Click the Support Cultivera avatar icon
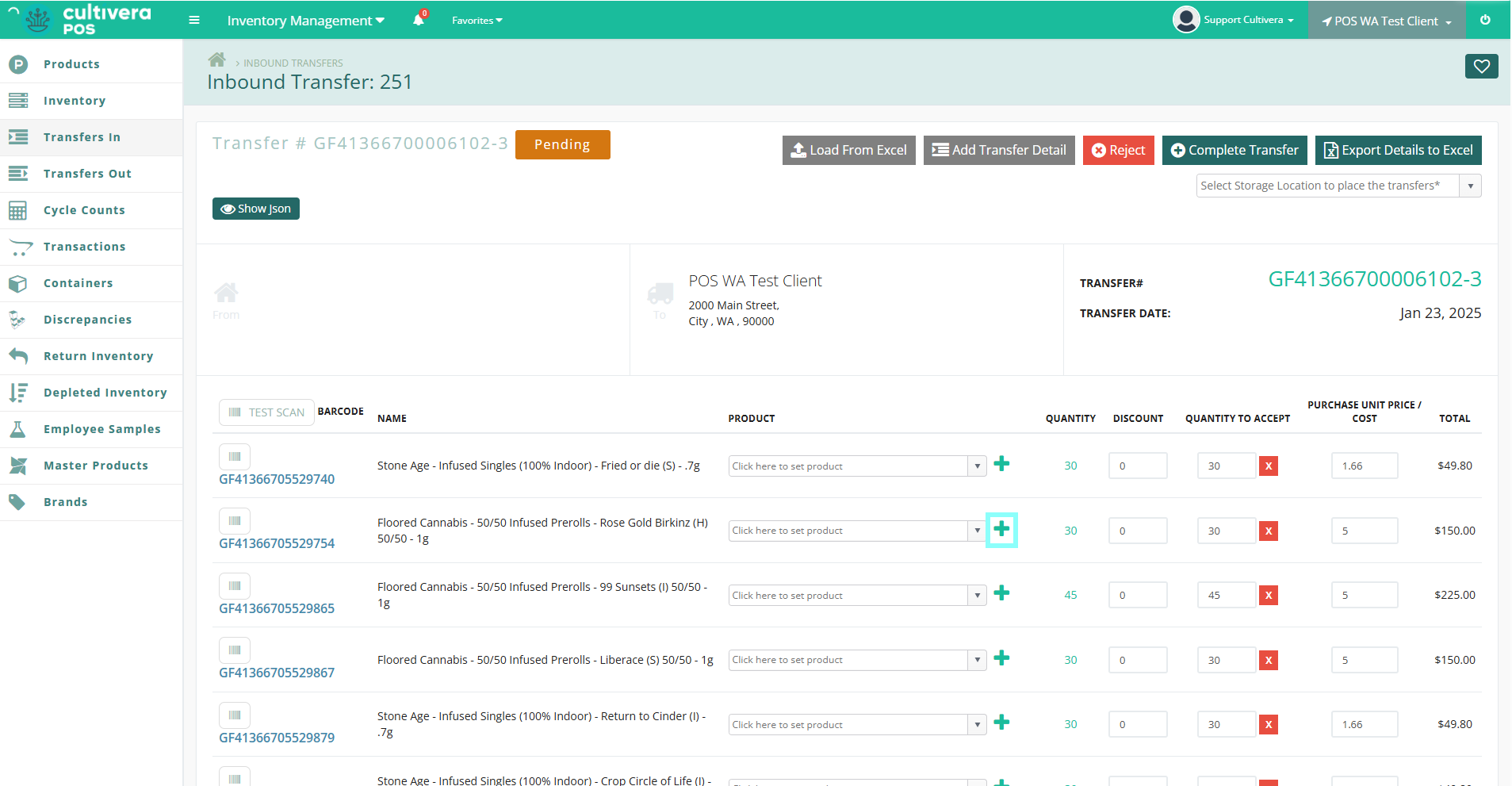The width and height of the screenshot is (1512, 786). (x=1185, y=20)
